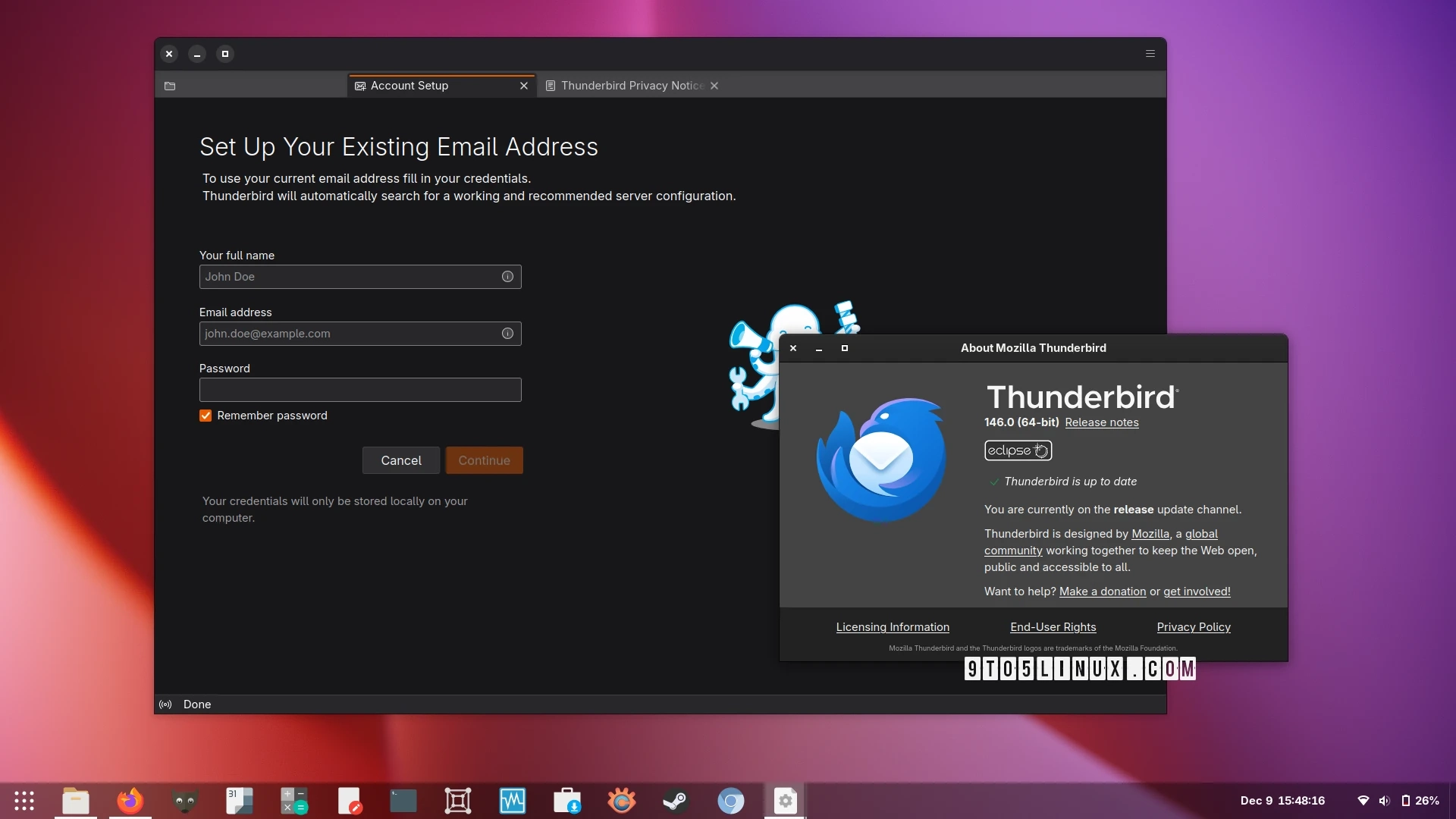Toggle the folder spaces icon below the tabs

coord(170,86)
